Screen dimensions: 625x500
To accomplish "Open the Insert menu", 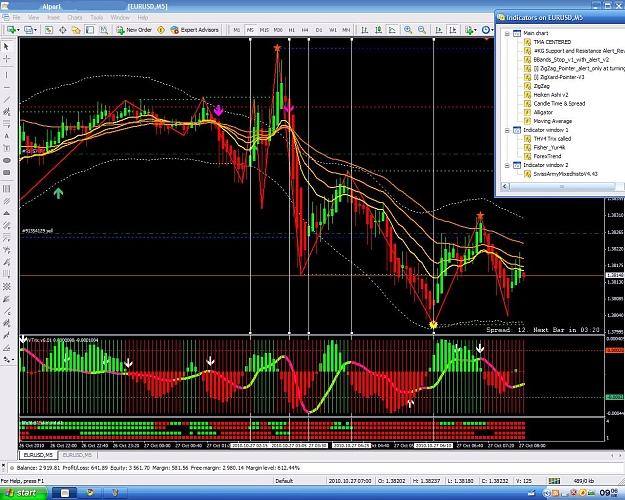I will [53, 18].
